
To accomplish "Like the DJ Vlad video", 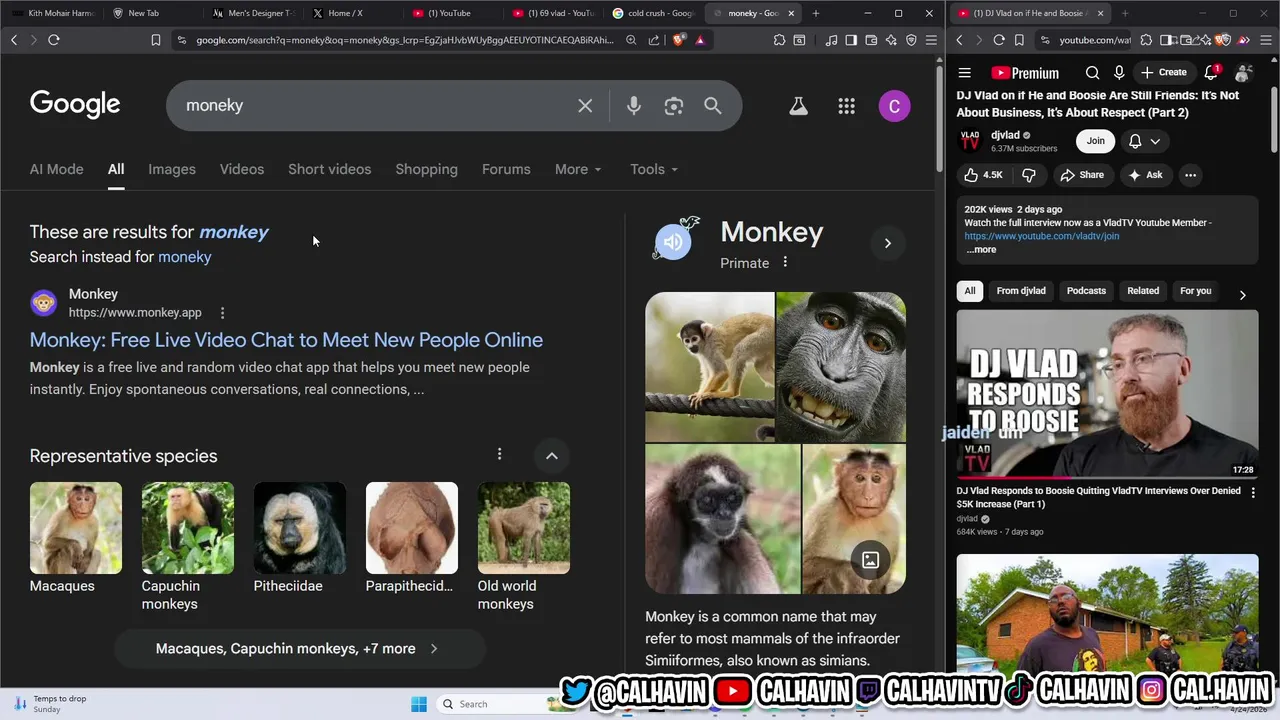I will coord(983,175).
